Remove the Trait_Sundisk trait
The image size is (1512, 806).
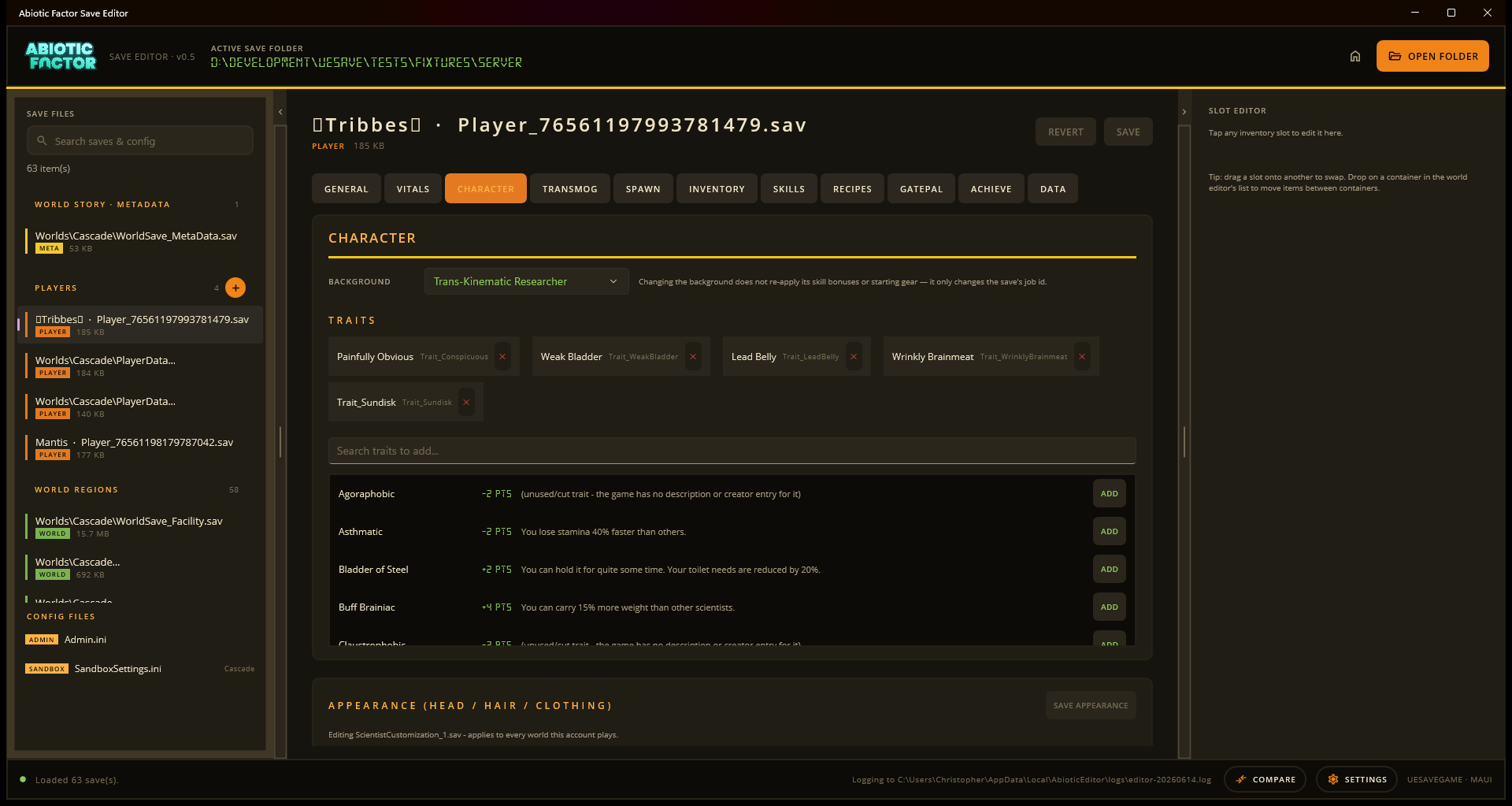[x=466, y=403]
